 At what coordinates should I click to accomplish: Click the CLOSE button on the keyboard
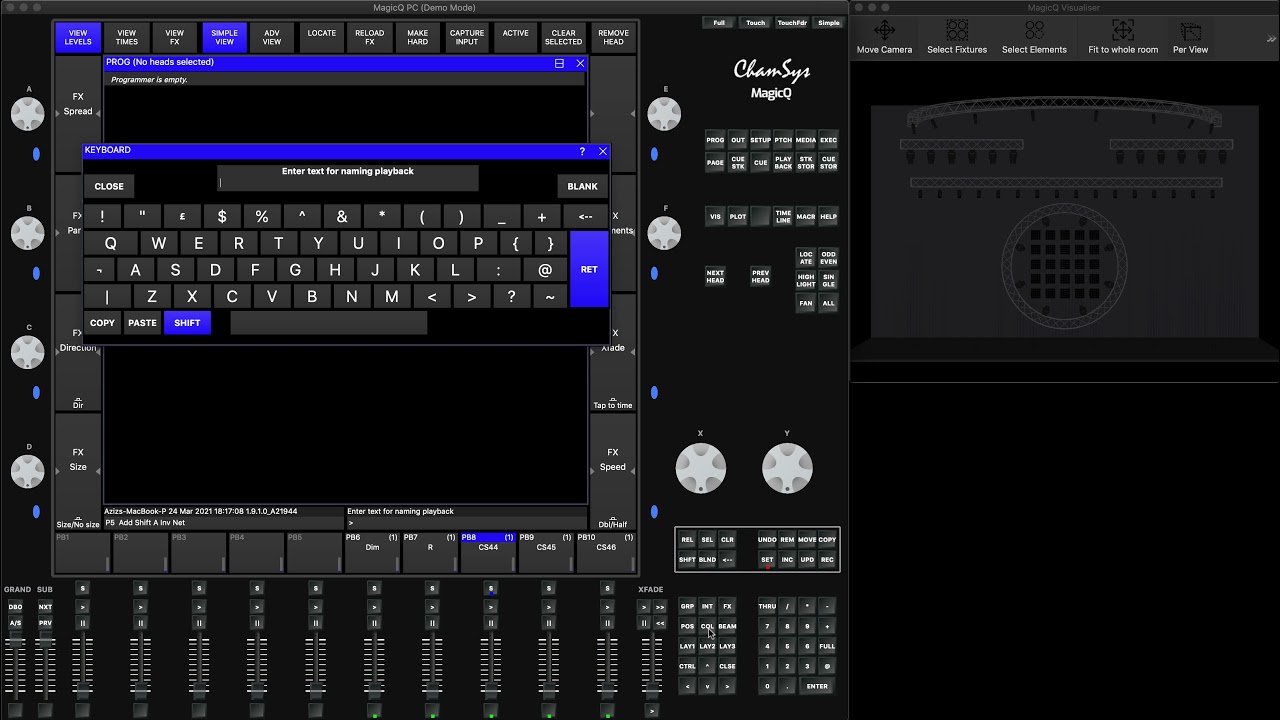(x=109, y=186)
